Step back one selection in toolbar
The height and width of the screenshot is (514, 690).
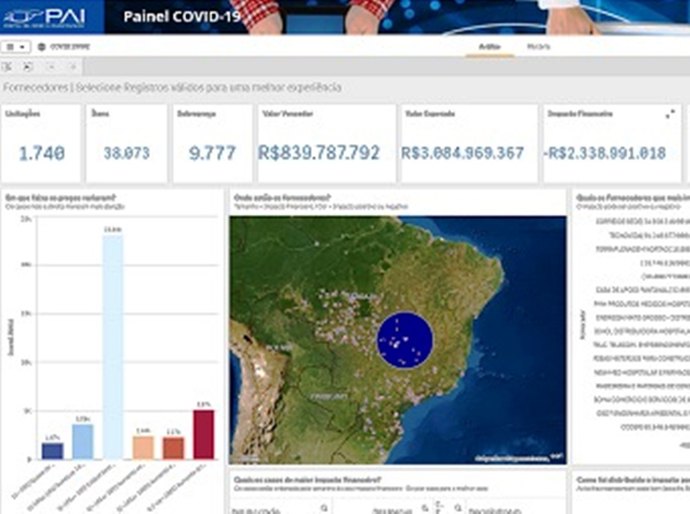[52, 67]
